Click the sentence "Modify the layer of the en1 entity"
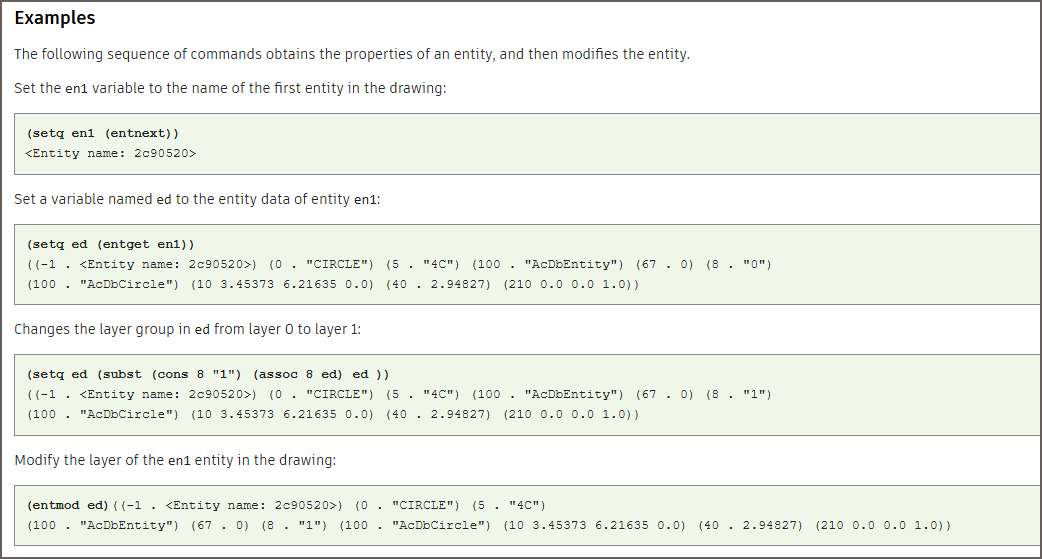The image size is (1042, 559). [x=175, y=461]
